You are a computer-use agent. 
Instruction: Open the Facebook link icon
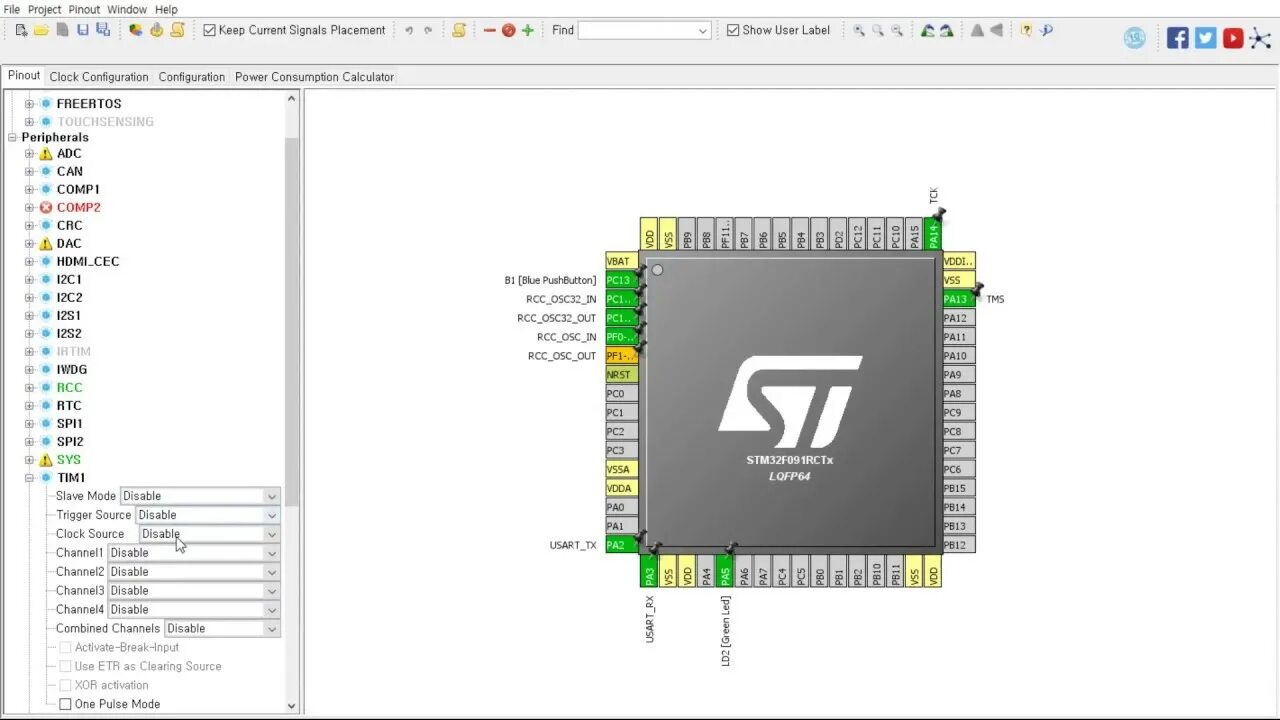1178,38
